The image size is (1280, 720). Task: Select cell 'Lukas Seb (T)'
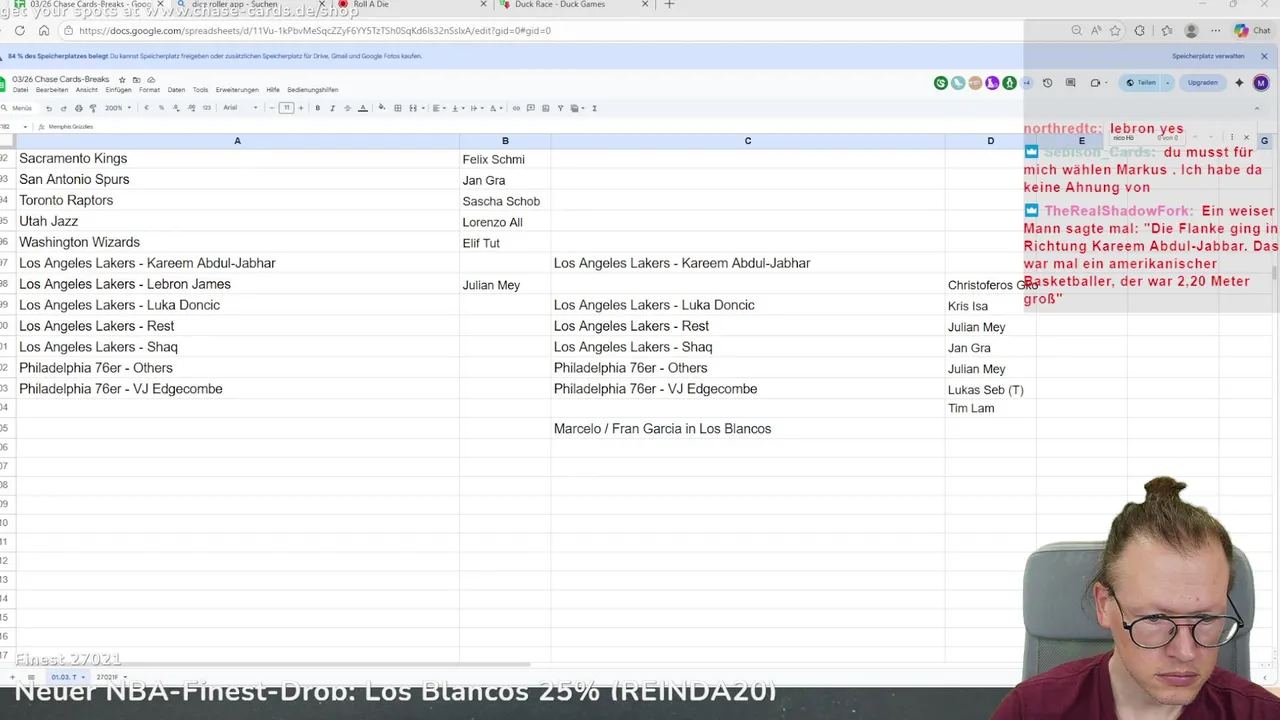click(990, 390)
